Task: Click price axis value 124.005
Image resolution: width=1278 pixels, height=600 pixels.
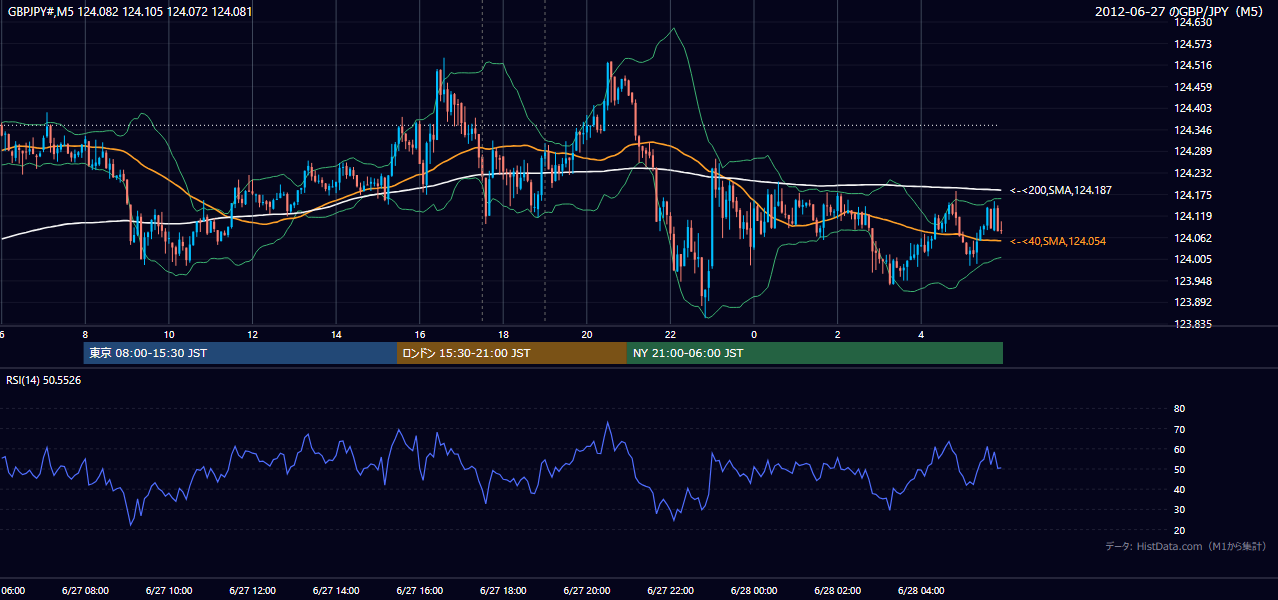Action: [x=1192, y=259]
